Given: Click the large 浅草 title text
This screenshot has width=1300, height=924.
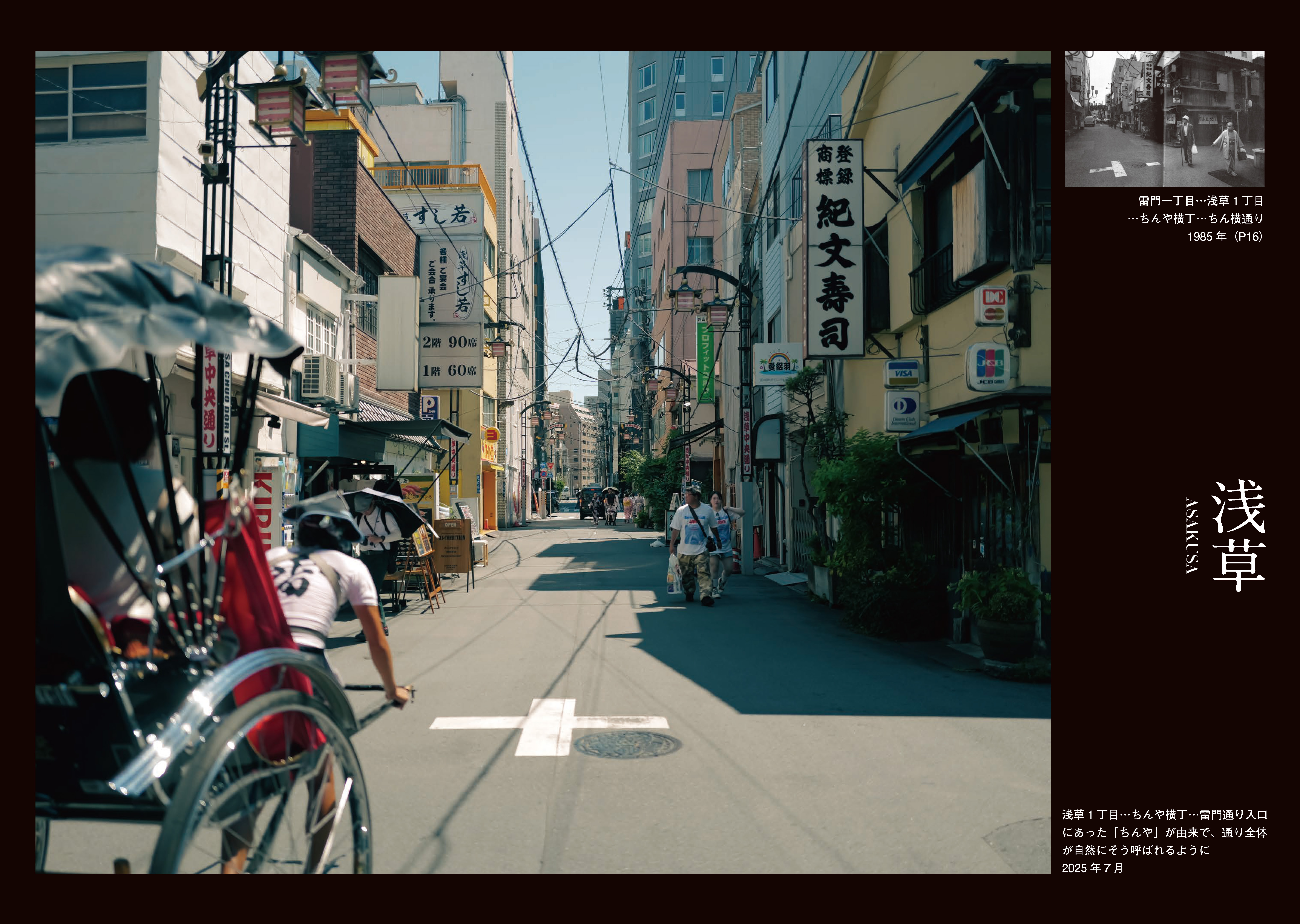Looking at the screenshot, I should [1239, 536].
